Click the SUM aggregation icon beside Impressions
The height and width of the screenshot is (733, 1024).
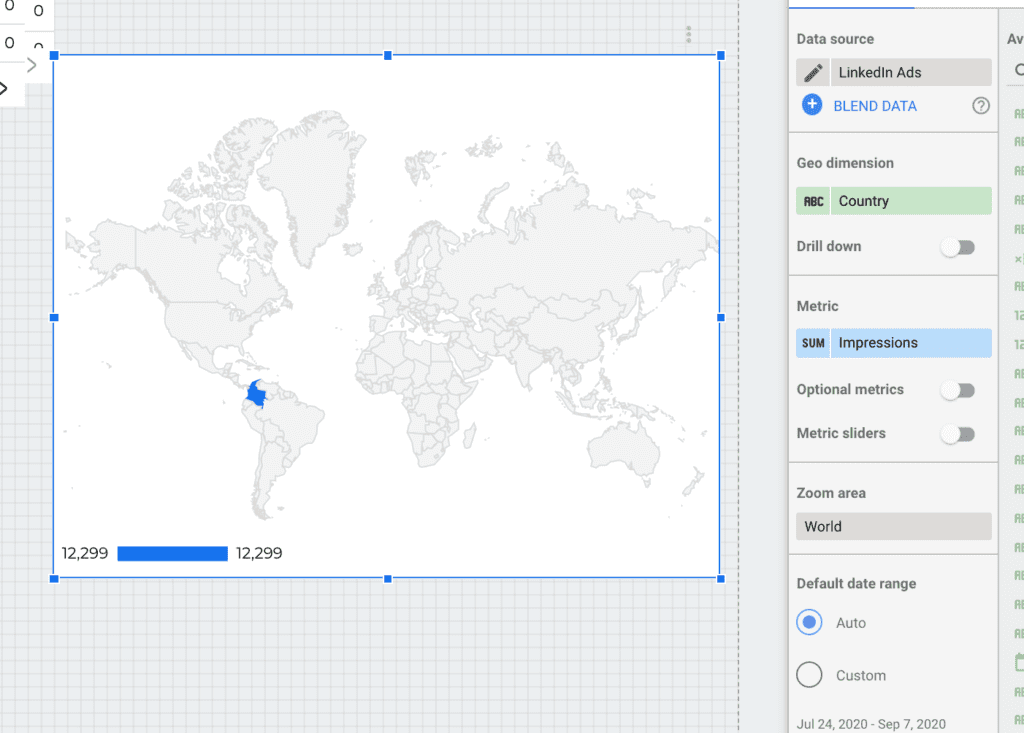(813, 343)
